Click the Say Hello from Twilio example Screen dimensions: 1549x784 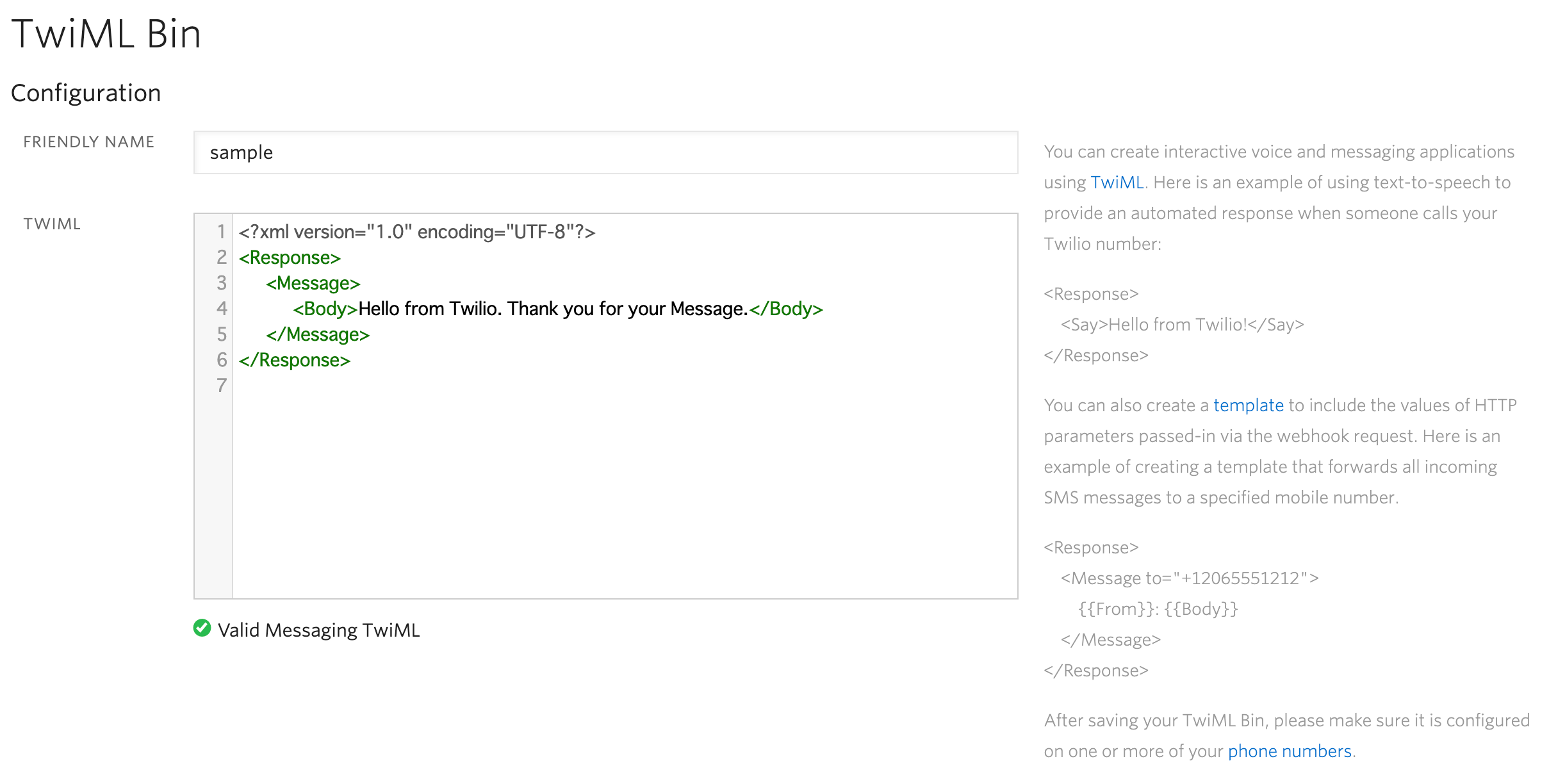pyautogui.click(x=1182, y=325)
